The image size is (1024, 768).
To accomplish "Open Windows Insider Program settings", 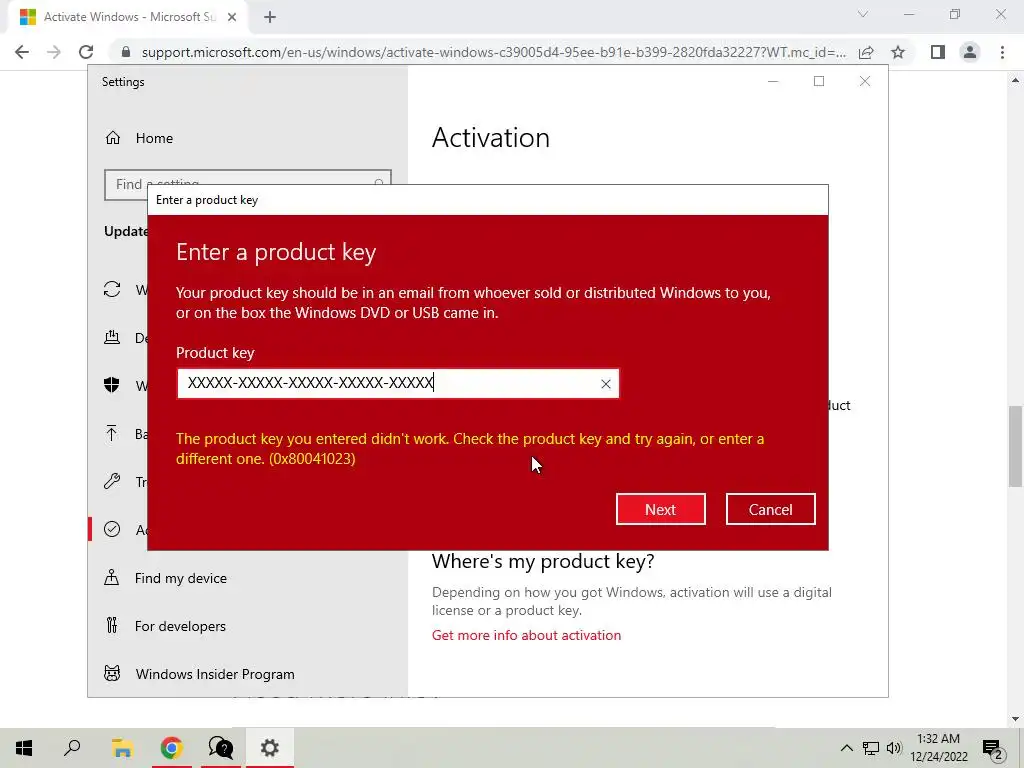I will pyautogui.click(x=215, y=674).
